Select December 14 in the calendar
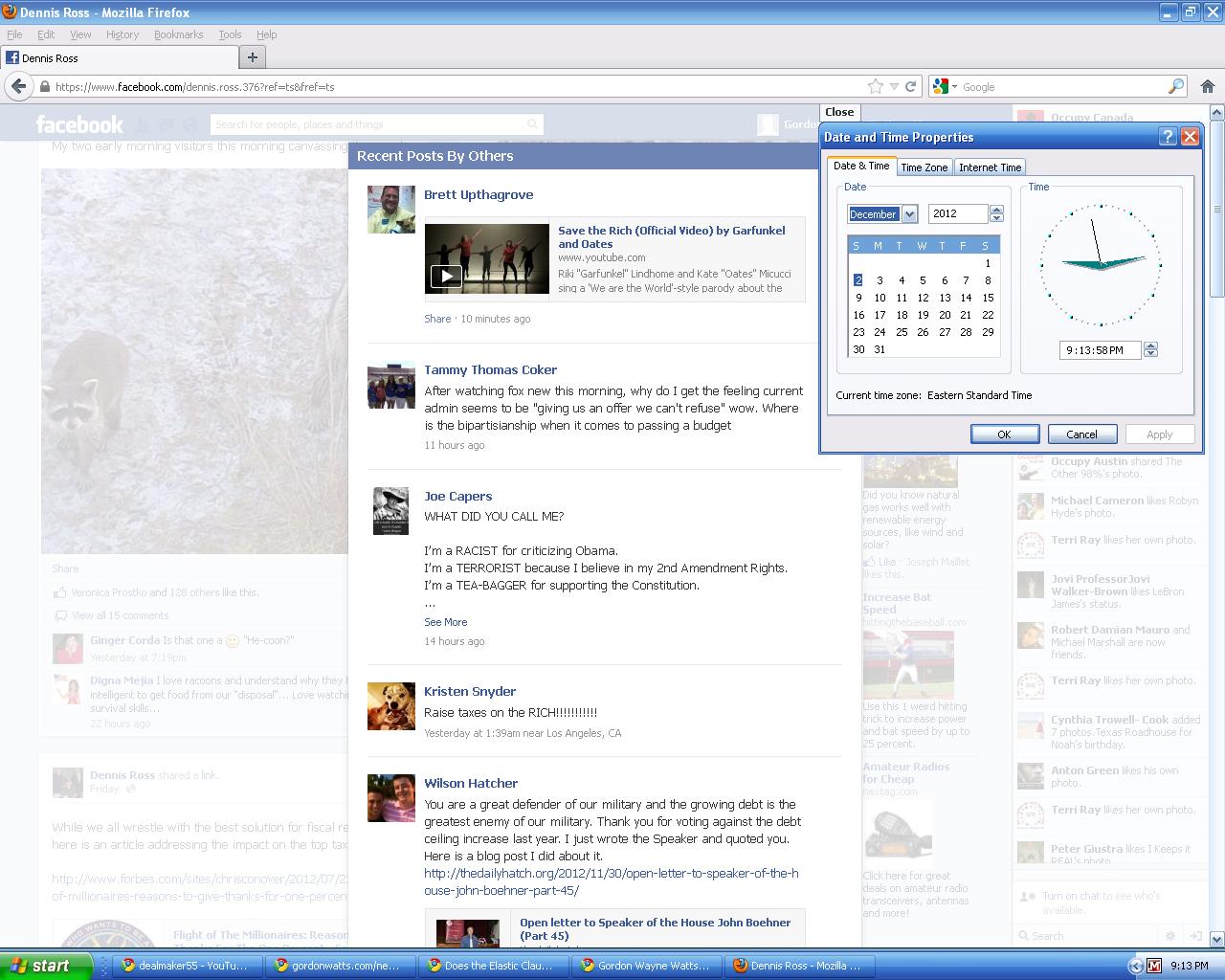 (966, 298)
